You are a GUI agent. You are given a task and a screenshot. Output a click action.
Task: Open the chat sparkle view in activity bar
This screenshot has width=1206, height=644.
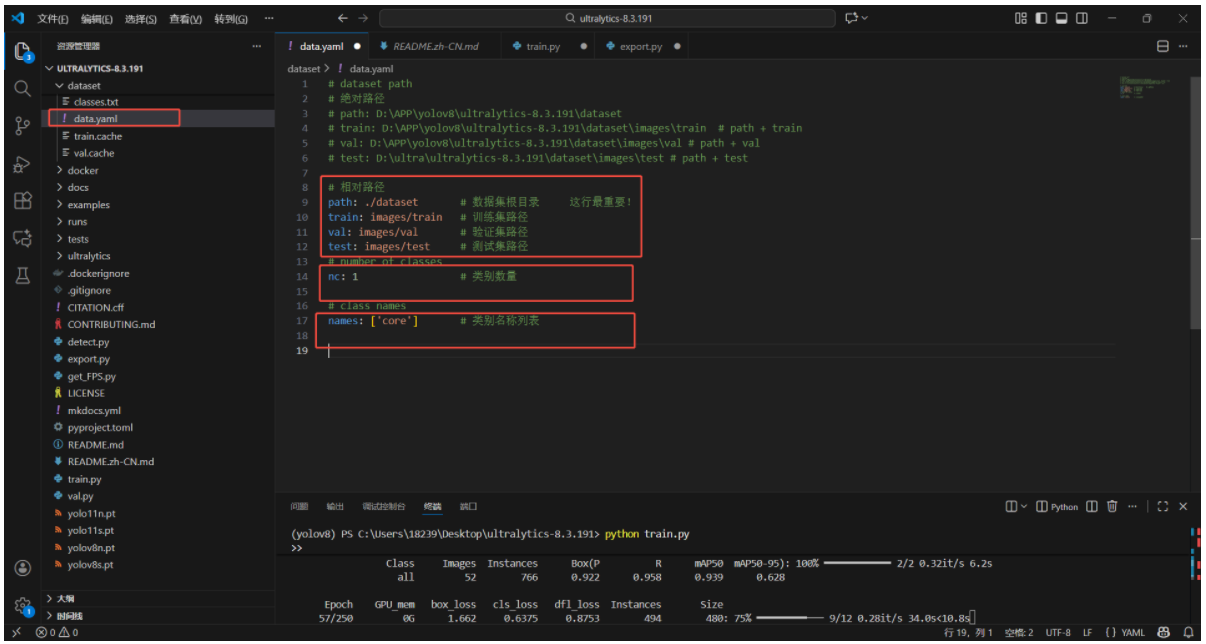click(x=22, y=238)
